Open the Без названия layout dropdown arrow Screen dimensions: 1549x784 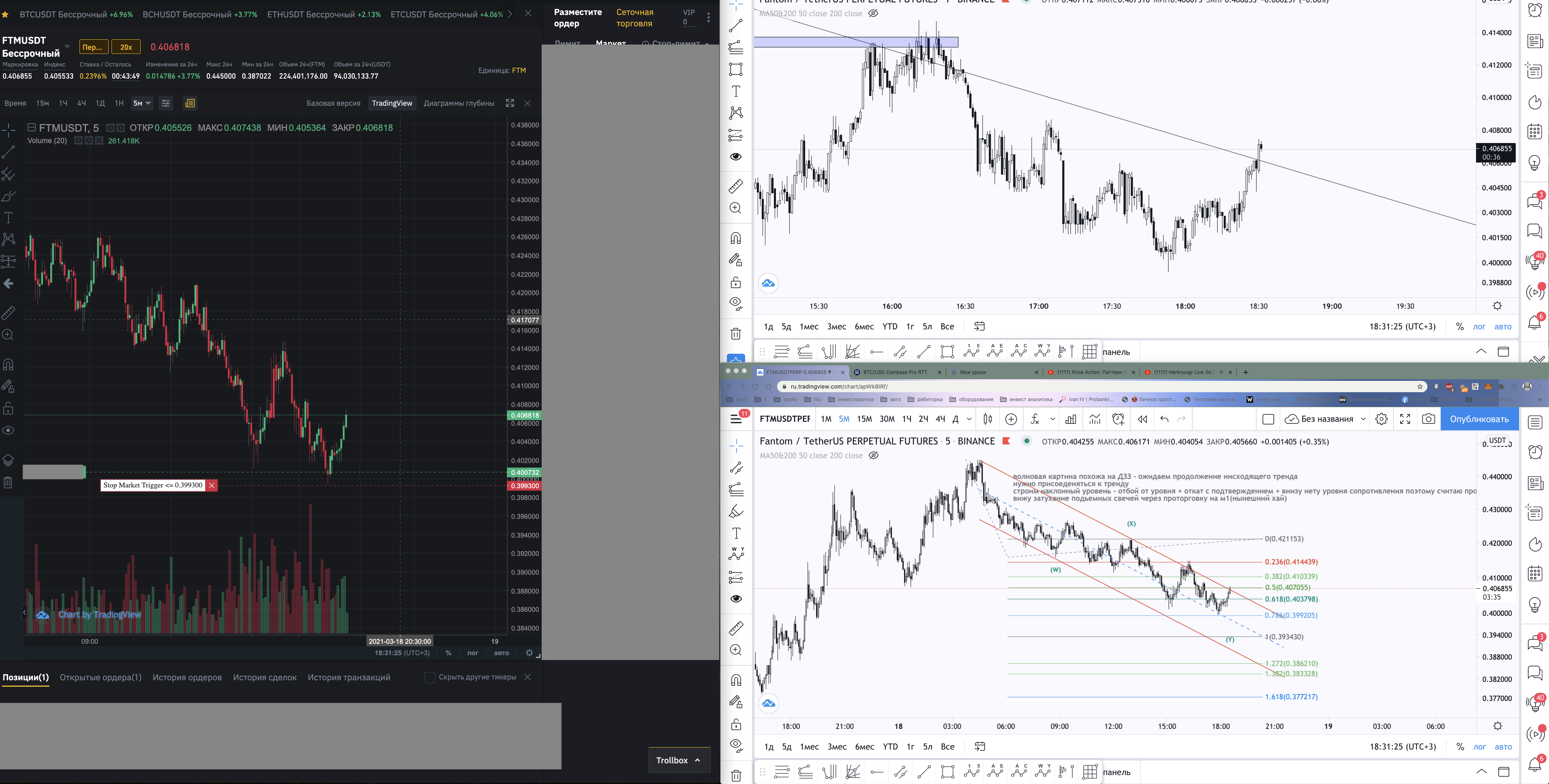(1363, 419)
